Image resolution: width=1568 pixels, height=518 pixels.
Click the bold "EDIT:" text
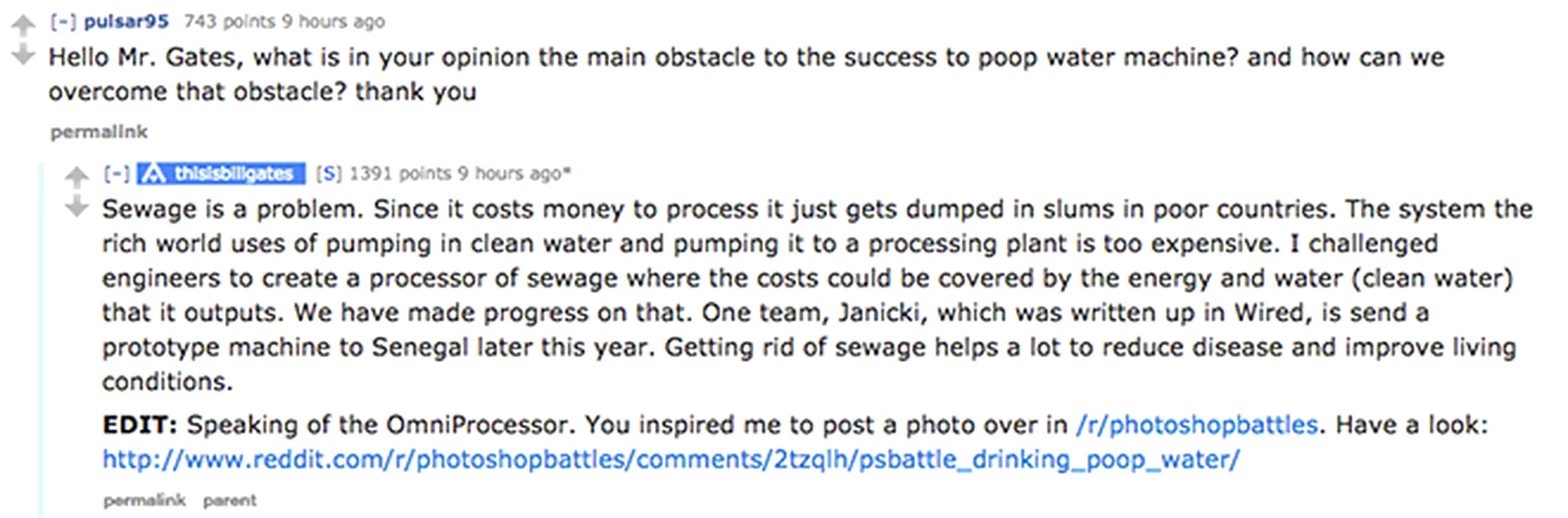tap(140, 425)
